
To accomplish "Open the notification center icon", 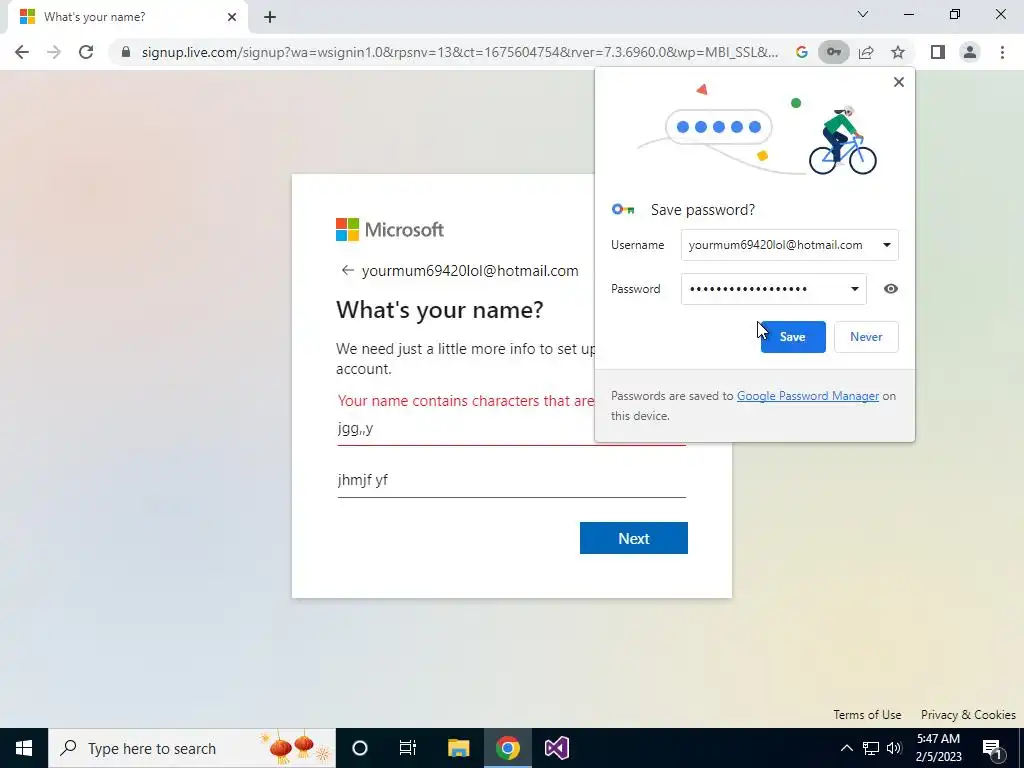I will pos(991,748).
